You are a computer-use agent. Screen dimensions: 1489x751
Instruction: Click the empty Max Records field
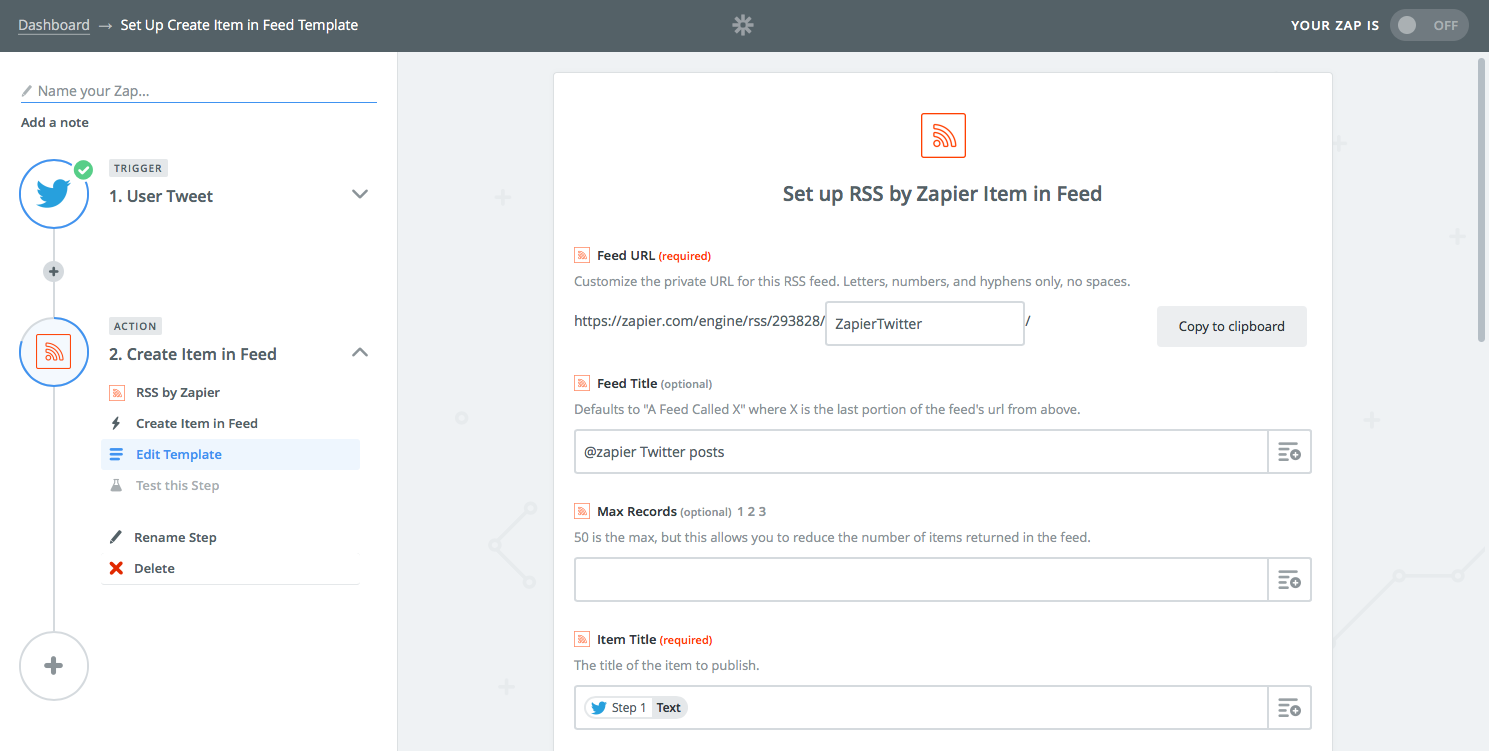click(921, 580)
